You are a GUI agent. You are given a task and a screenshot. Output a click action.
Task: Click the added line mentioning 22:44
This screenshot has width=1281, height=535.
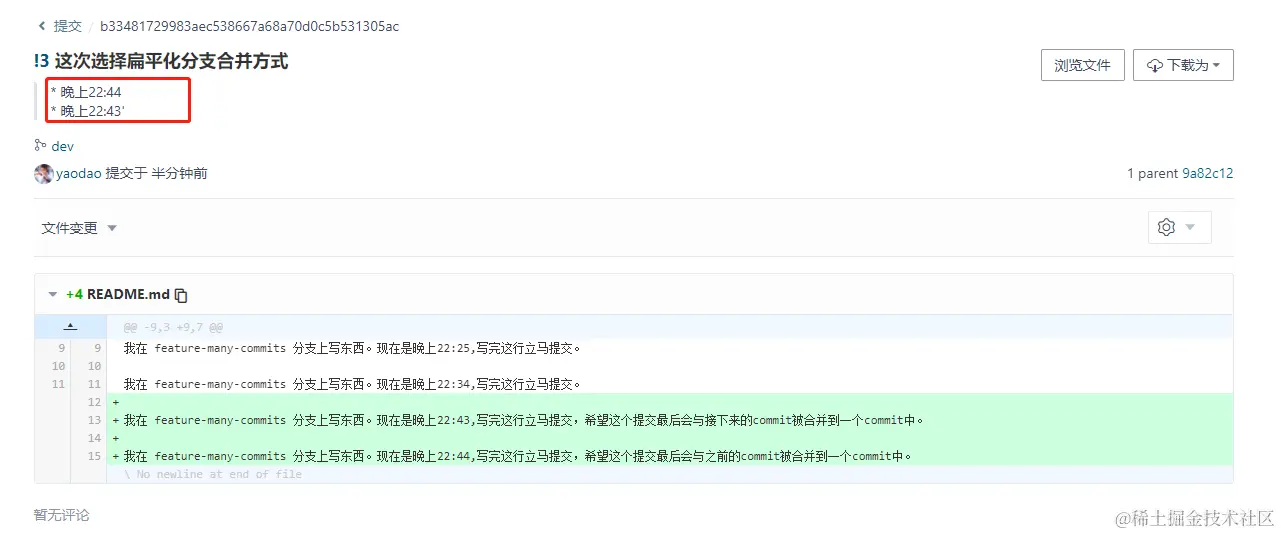(x=669, y=456)
